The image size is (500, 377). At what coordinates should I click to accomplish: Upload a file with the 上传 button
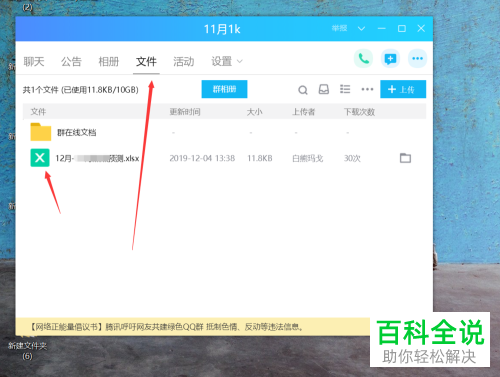point(403,89)
